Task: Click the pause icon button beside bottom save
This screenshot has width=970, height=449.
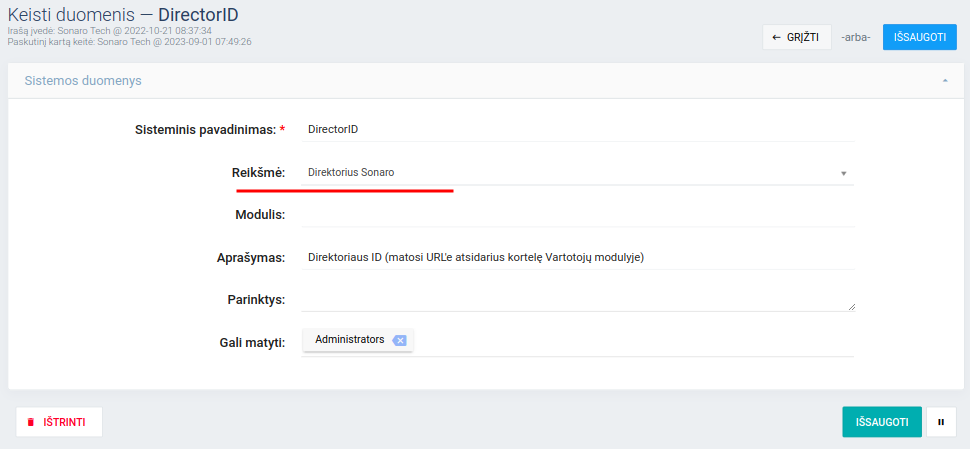Action: [941, 422]
